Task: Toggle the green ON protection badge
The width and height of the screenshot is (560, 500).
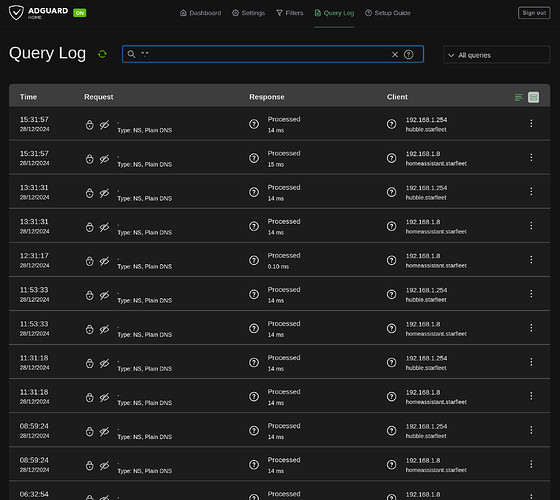Action: pyautogui.click(x=80, y=13)
